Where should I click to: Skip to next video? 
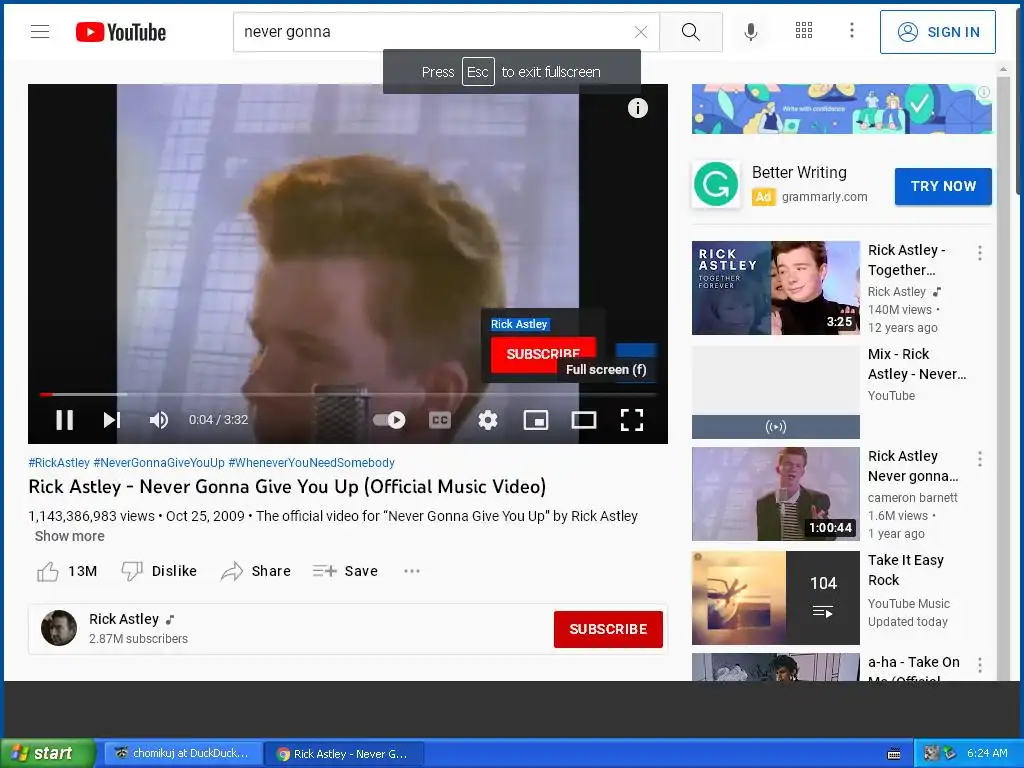[112, 420]
